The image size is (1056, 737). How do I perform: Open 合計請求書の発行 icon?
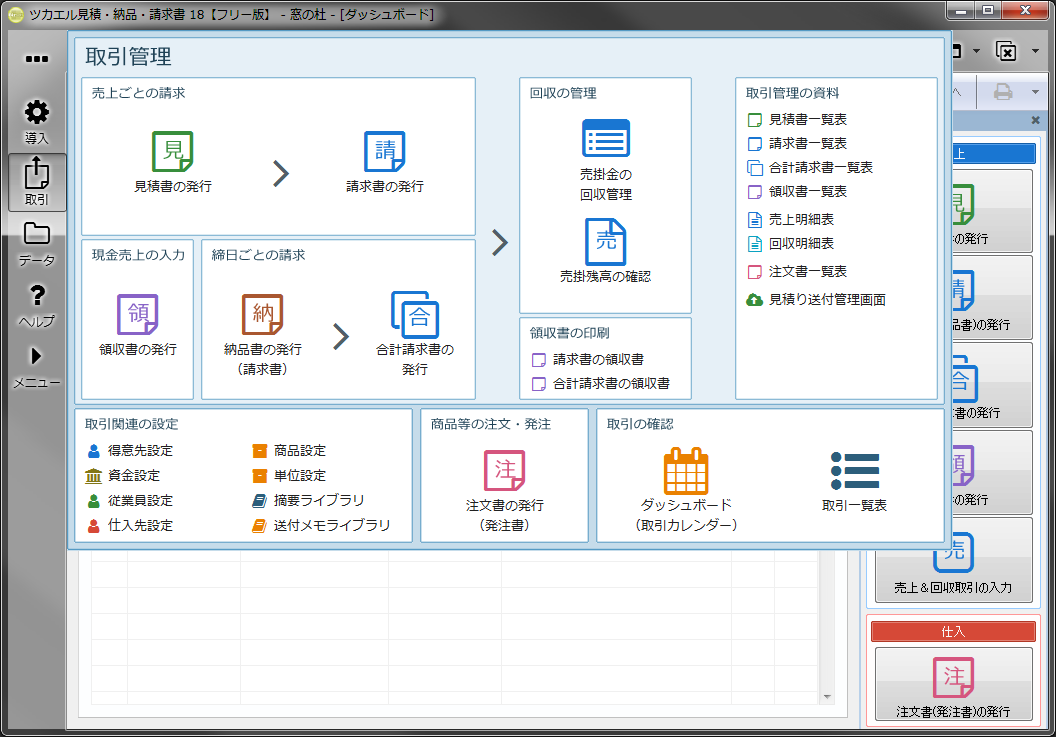(x=415, y=315)
